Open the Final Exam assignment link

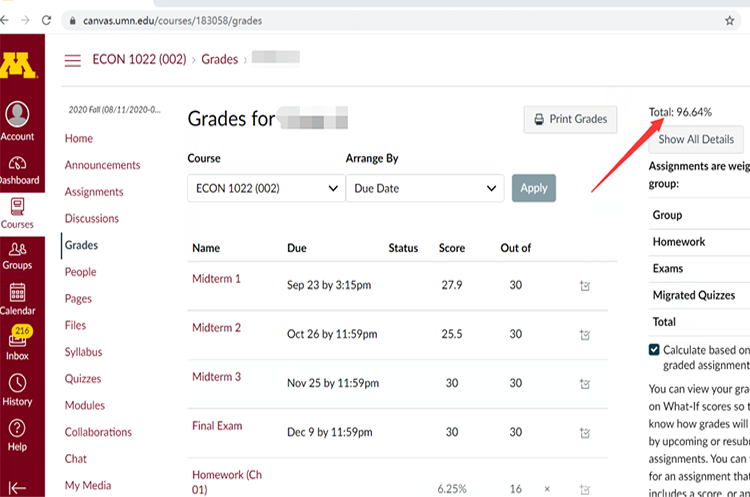click(x=217, y=426)
